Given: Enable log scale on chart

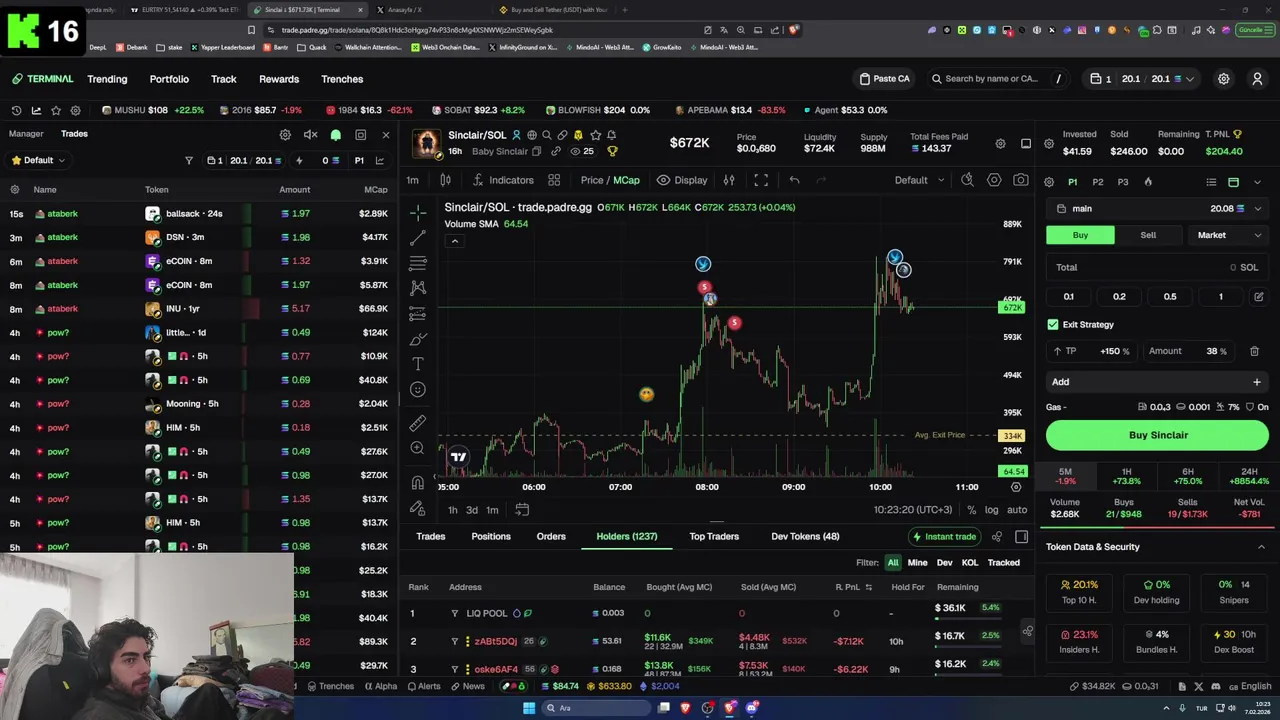Looking at the screenshot, I should [x=991, y=510].
